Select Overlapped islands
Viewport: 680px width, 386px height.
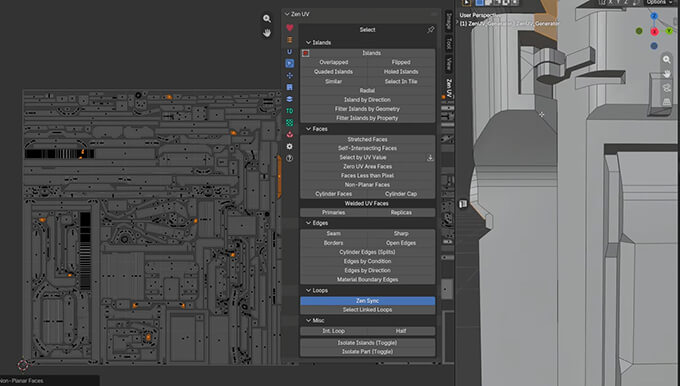point(333,62)
